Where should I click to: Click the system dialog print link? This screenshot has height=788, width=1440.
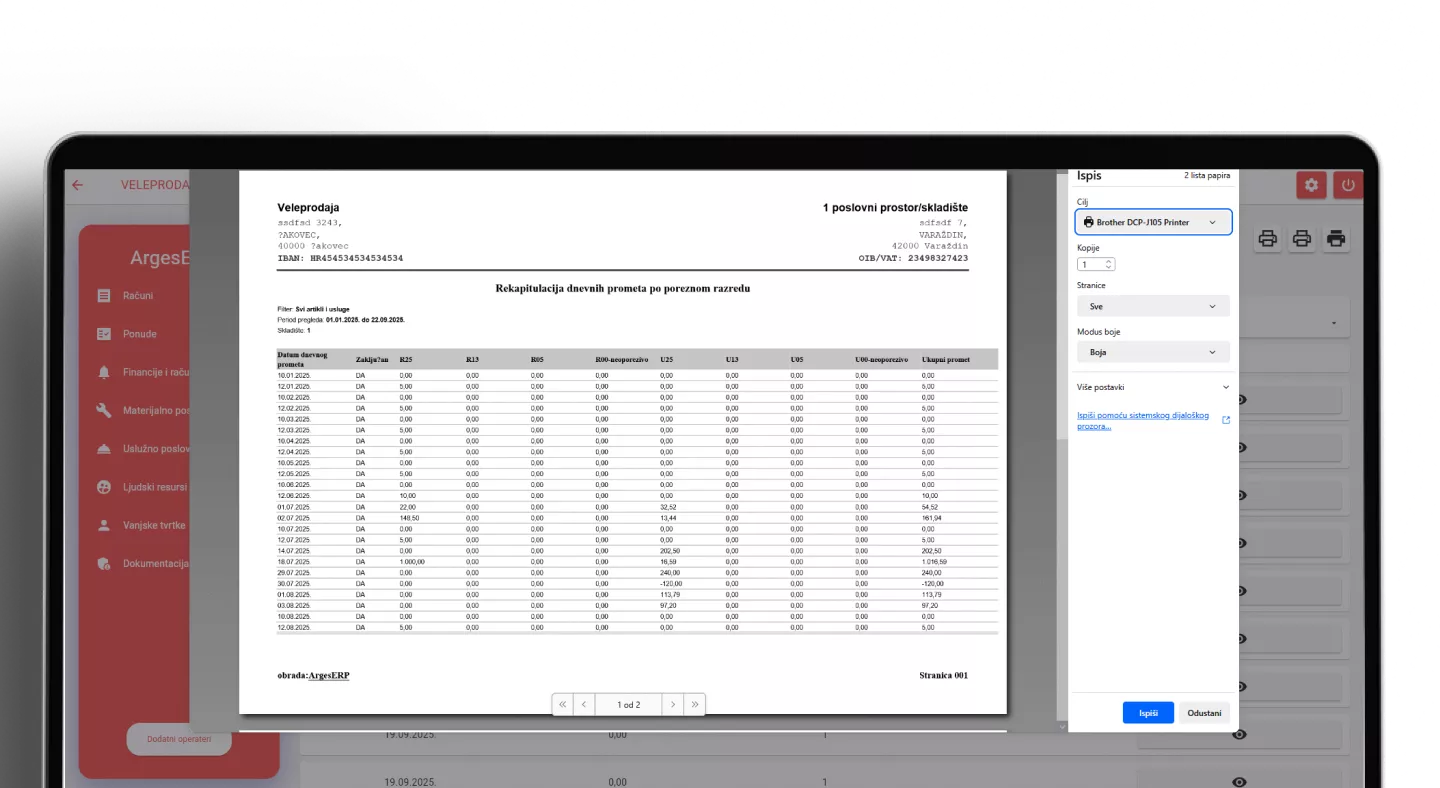(1143, 420)
